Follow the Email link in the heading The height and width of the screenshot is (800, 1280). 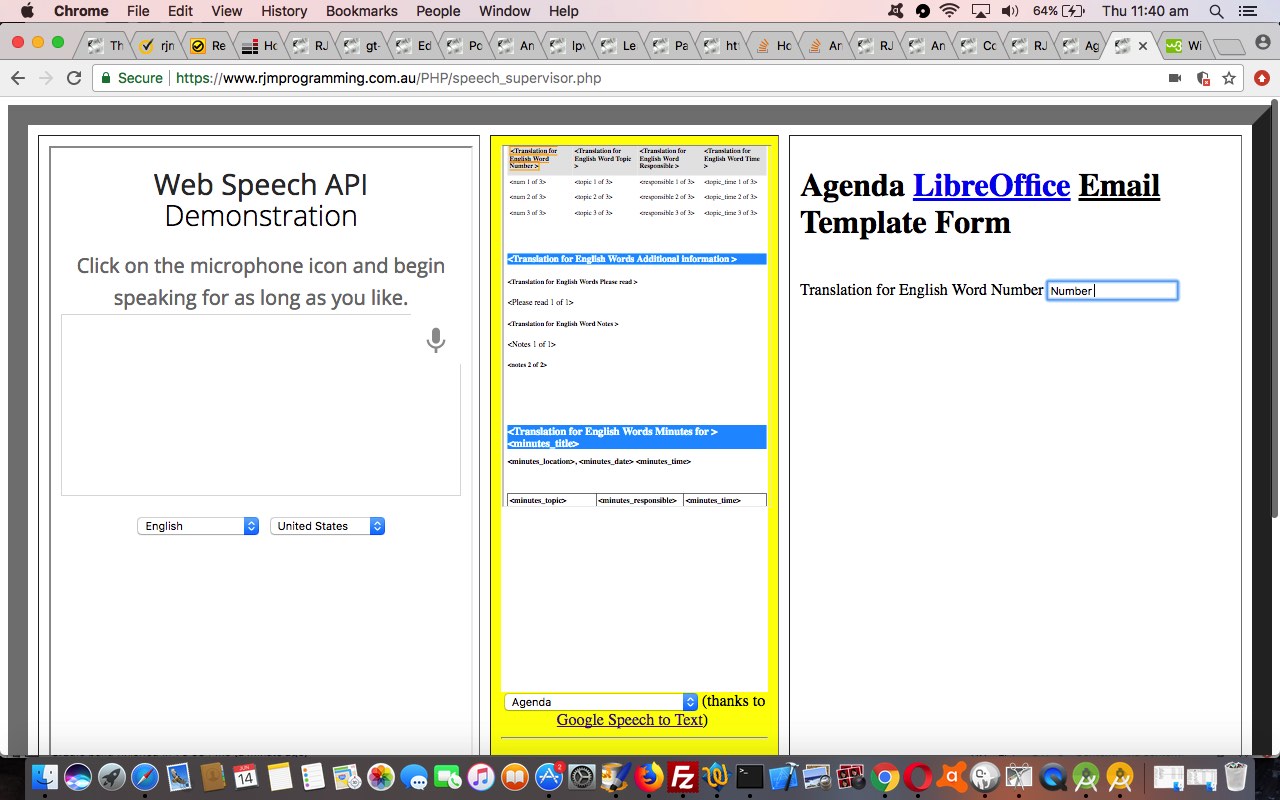(1119, 186)
